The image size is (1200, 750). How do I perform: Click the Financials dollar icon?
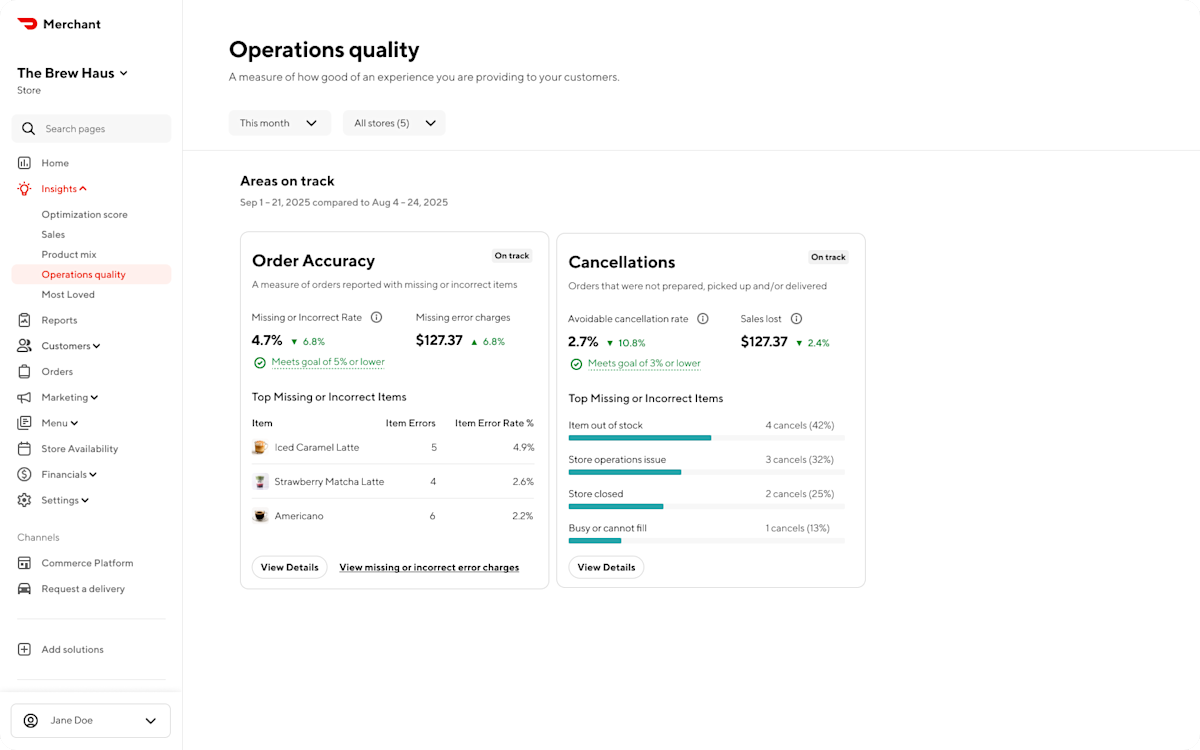[x=23, y=474]
